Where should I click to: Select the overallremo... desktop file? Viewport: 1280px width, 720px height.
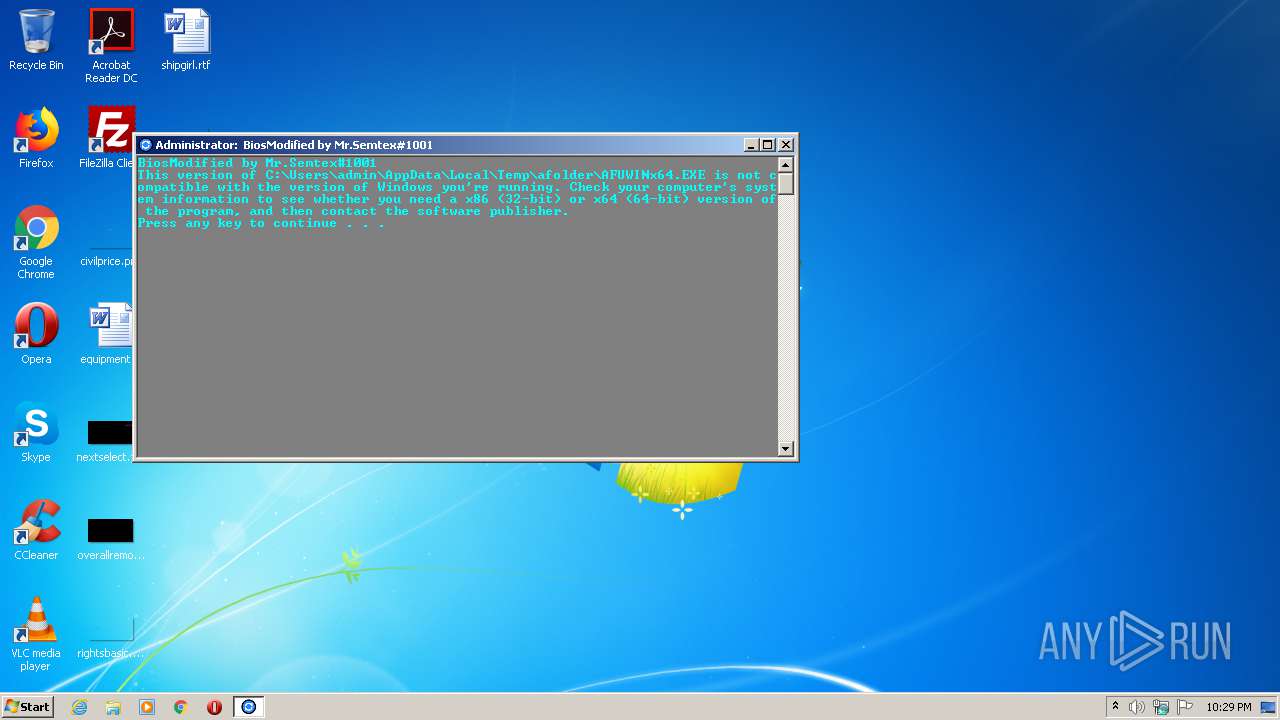[x=110, y=538]
